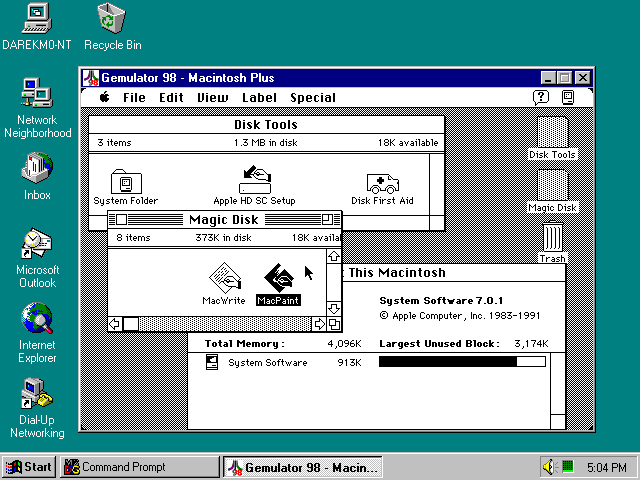Image resolution: width=640 pixels, height=480 pixels.
Task: Open the View menu
Action: (212, 98)
